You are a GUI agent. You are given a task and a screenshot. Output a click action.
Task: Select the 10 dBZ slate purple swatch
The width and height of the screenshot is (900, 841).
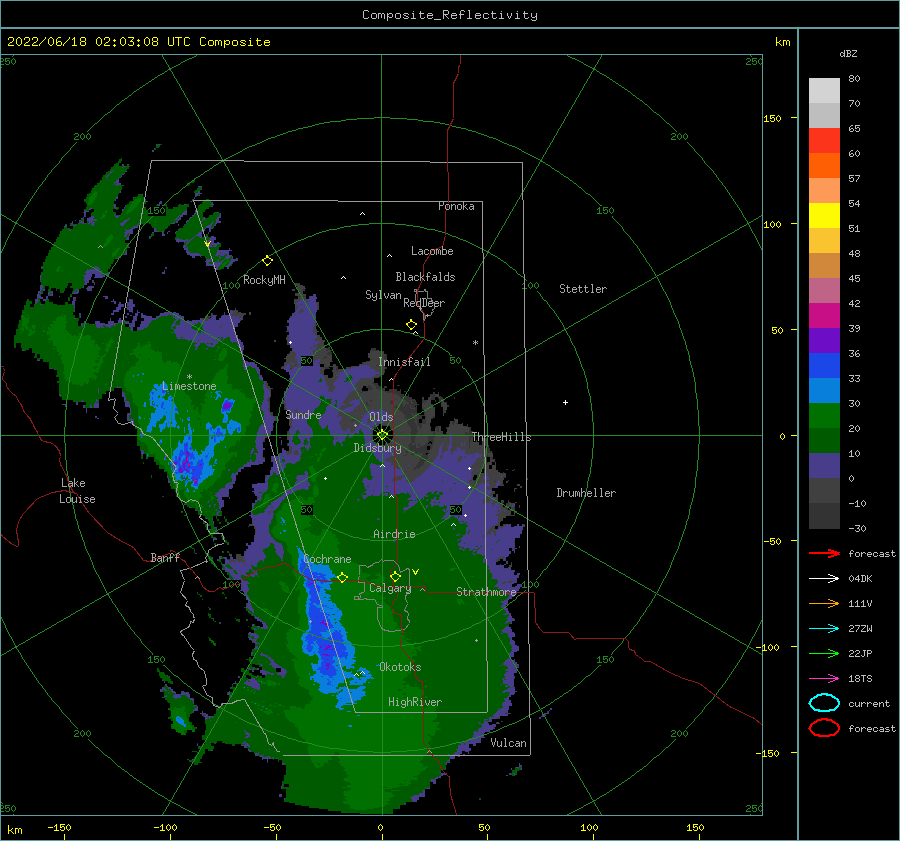coord(824,466)
